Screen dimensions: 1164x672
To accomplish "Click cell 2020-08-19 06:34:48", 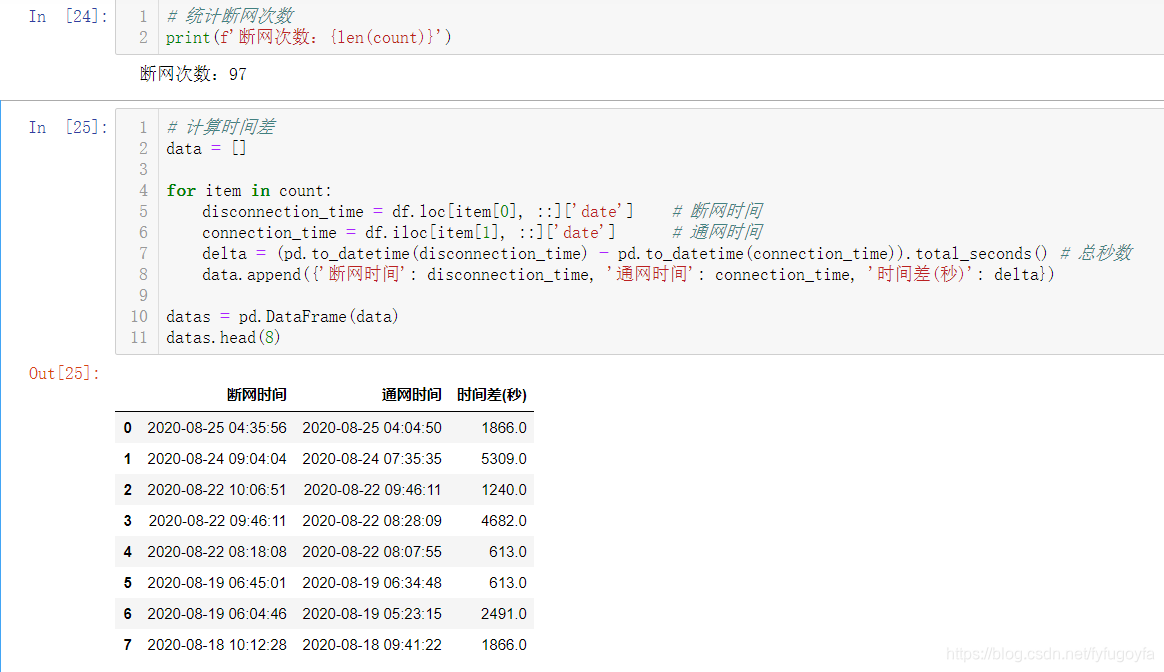I will pos(372,583).
